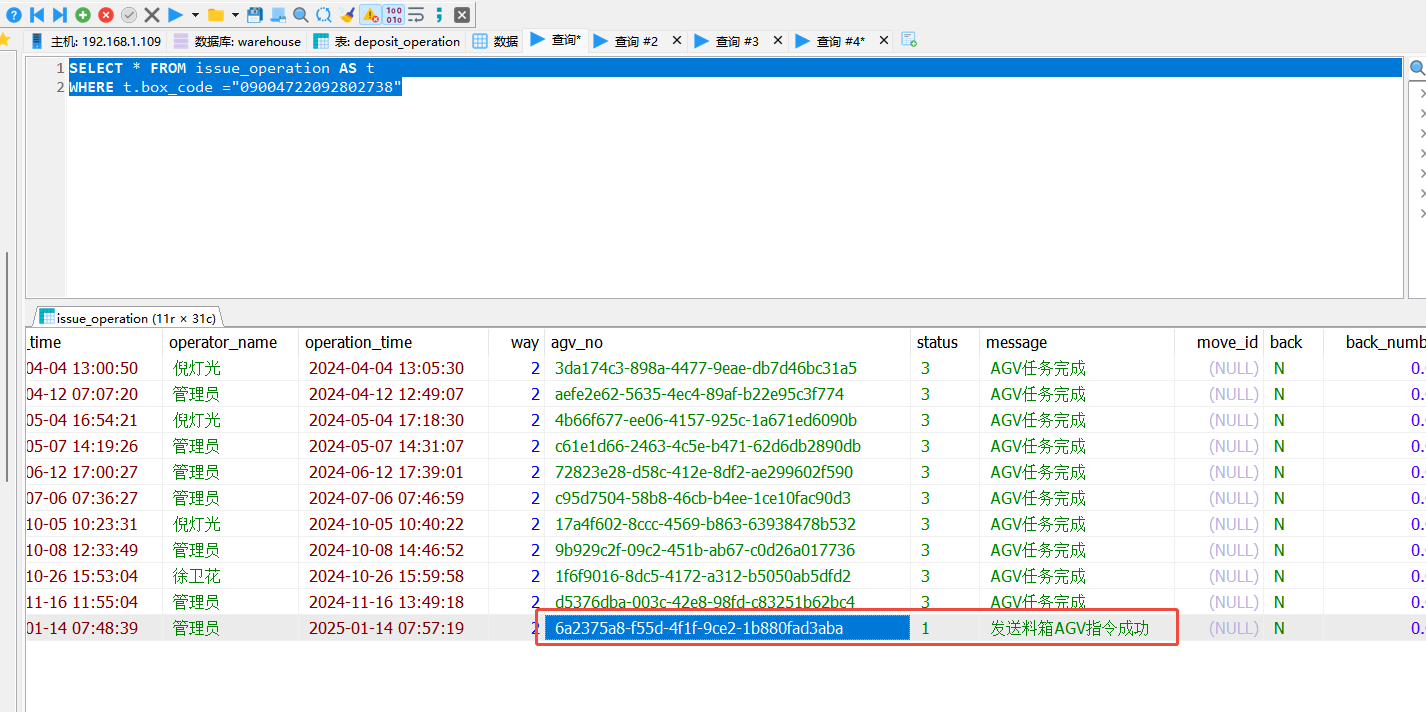Toggle the word wrap lines button
Screen dimensions: 1426x712
coord(416,15)
